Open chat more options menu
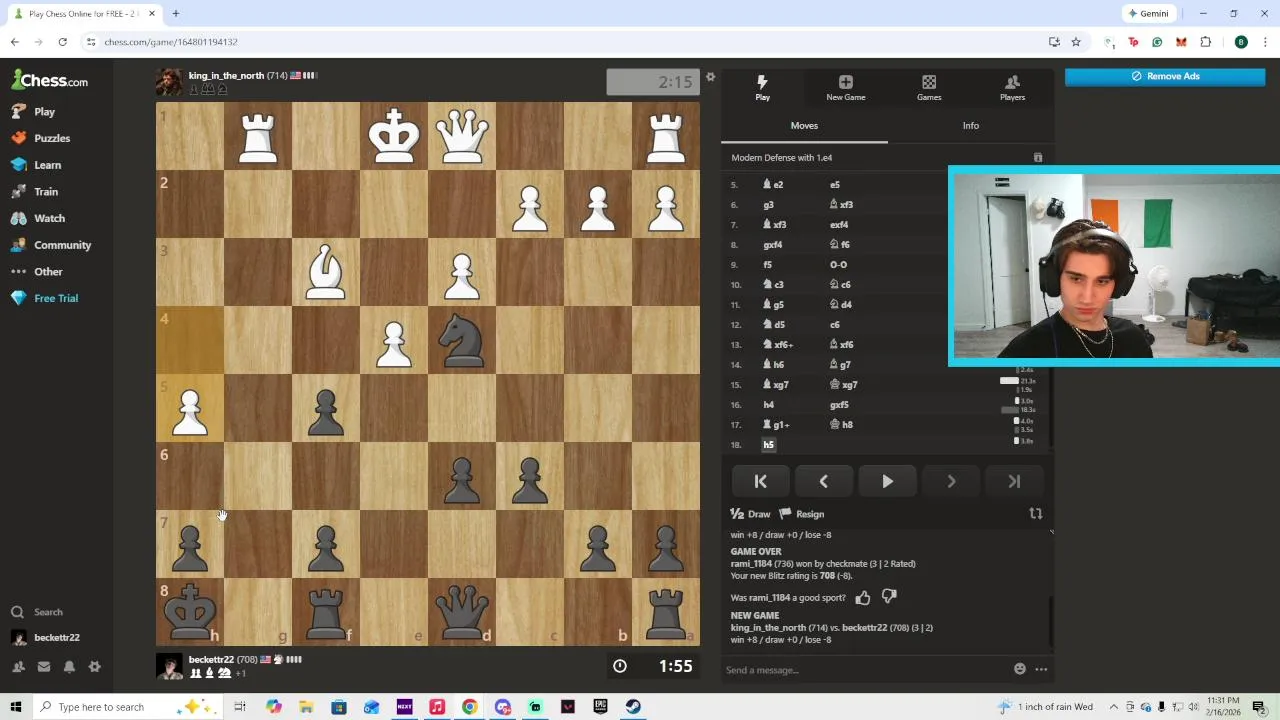Image resolution: width=1280 pixels, height=720 pixels. pyautogui.click(x=1041, y=669)
